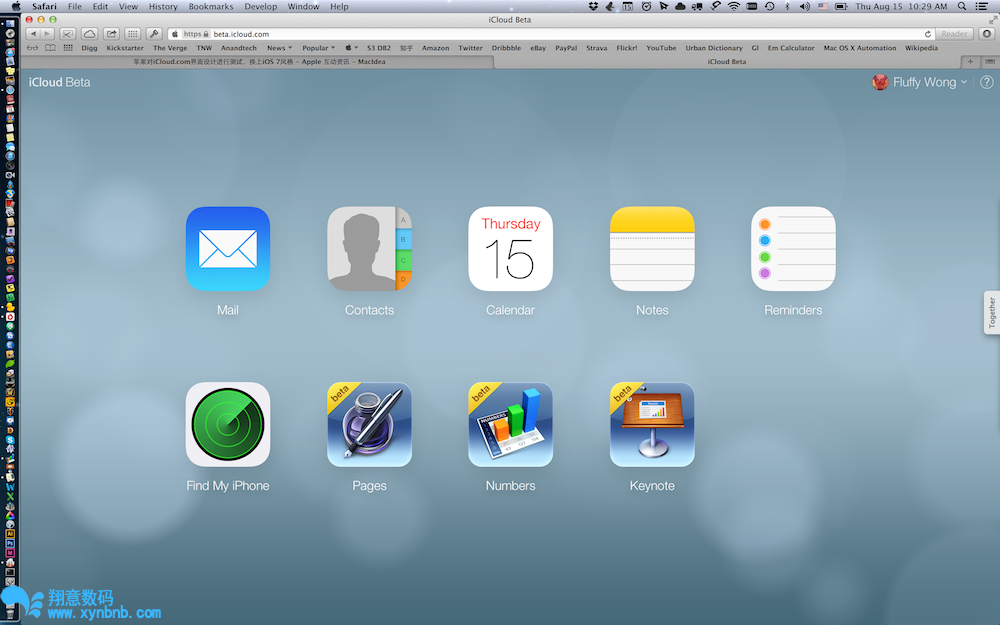The height and width of the screenshot is (625, 1000).
Task: Click the date and time in menu bar
Action: pyautogui.click(x=901, y=6)
